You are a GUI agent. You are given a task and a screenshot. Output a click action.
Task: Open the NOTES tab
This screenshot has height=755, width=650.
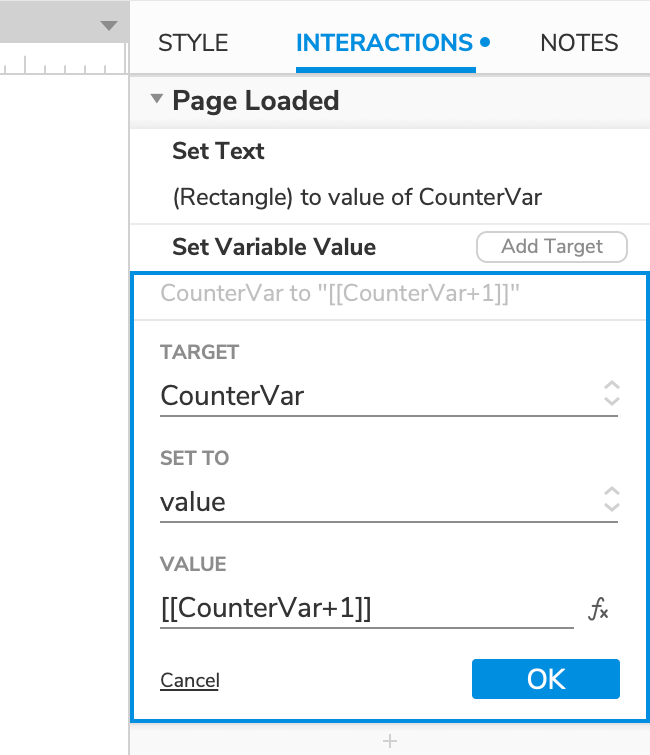click(x=579, y=43)
